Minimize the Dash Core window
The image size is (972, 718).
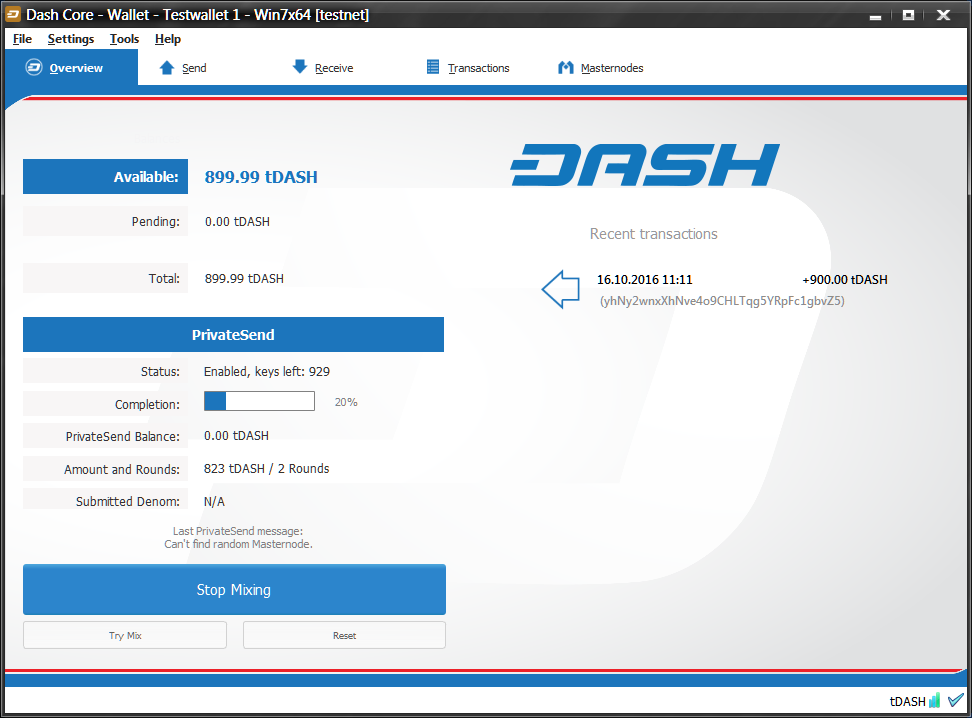[x=875, y=16]
